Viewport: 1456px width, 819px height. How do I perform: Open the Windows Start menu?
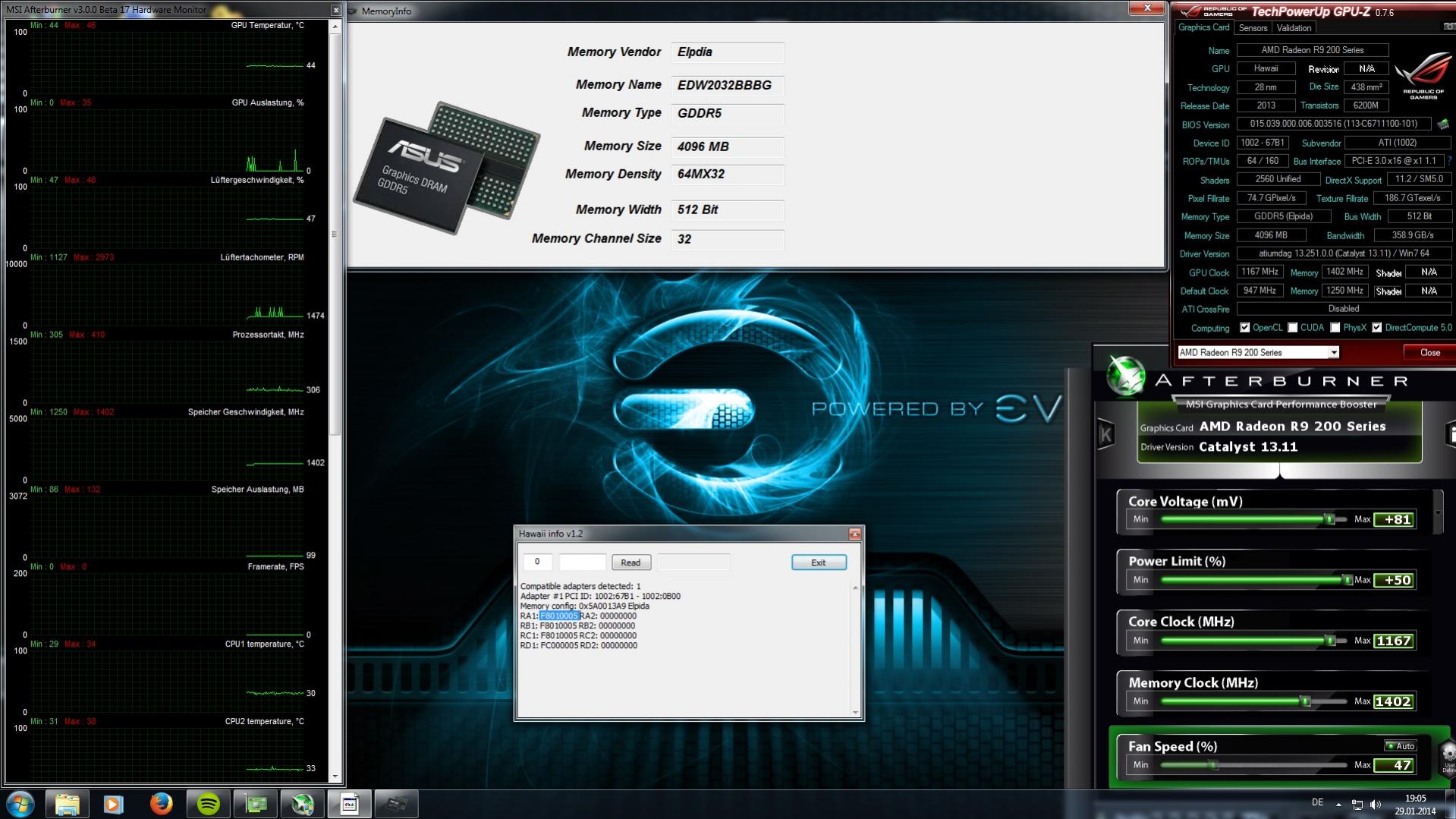(20, 804)
